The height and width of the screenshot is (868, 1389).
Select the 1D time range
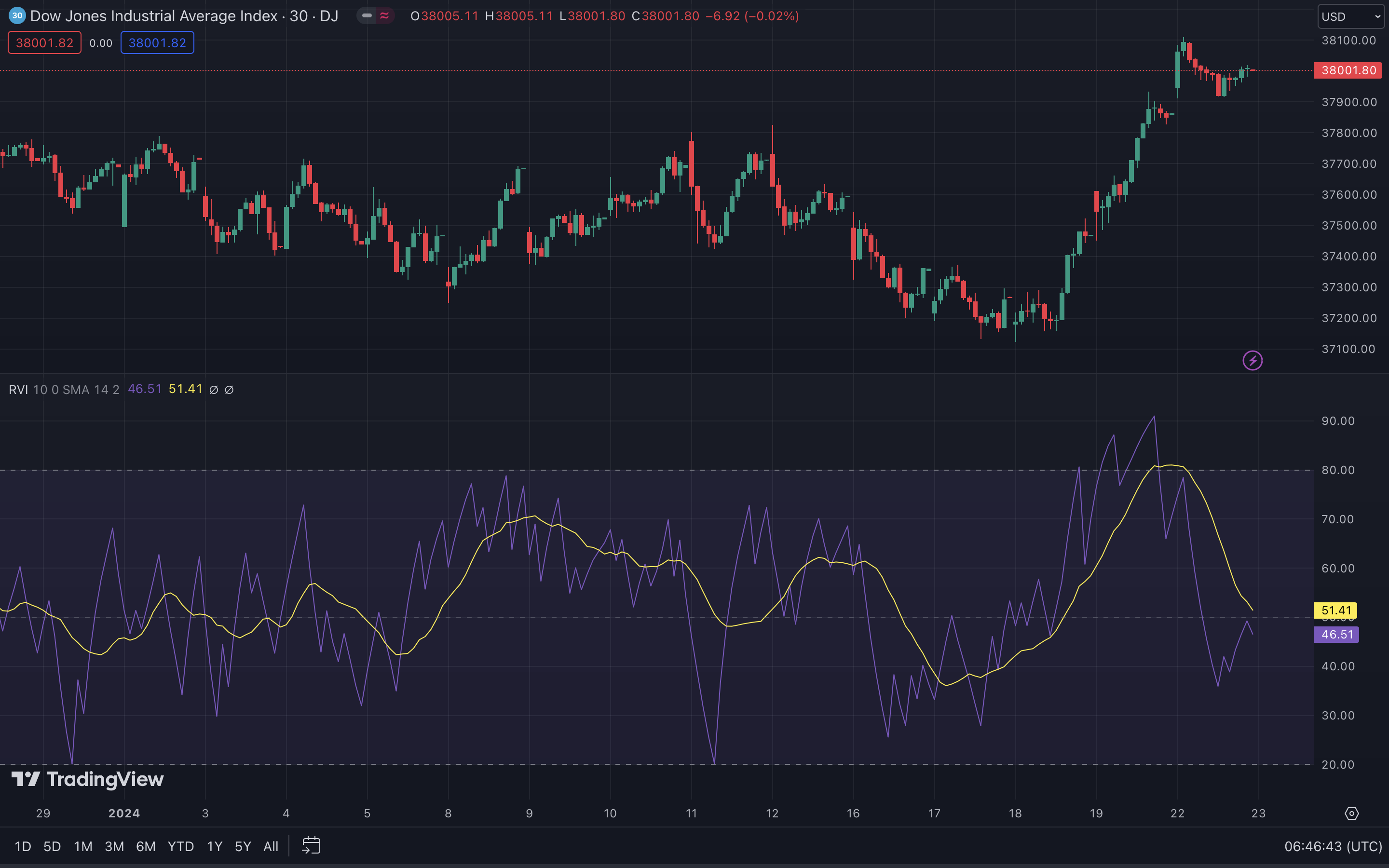click(x=22, y=846)
